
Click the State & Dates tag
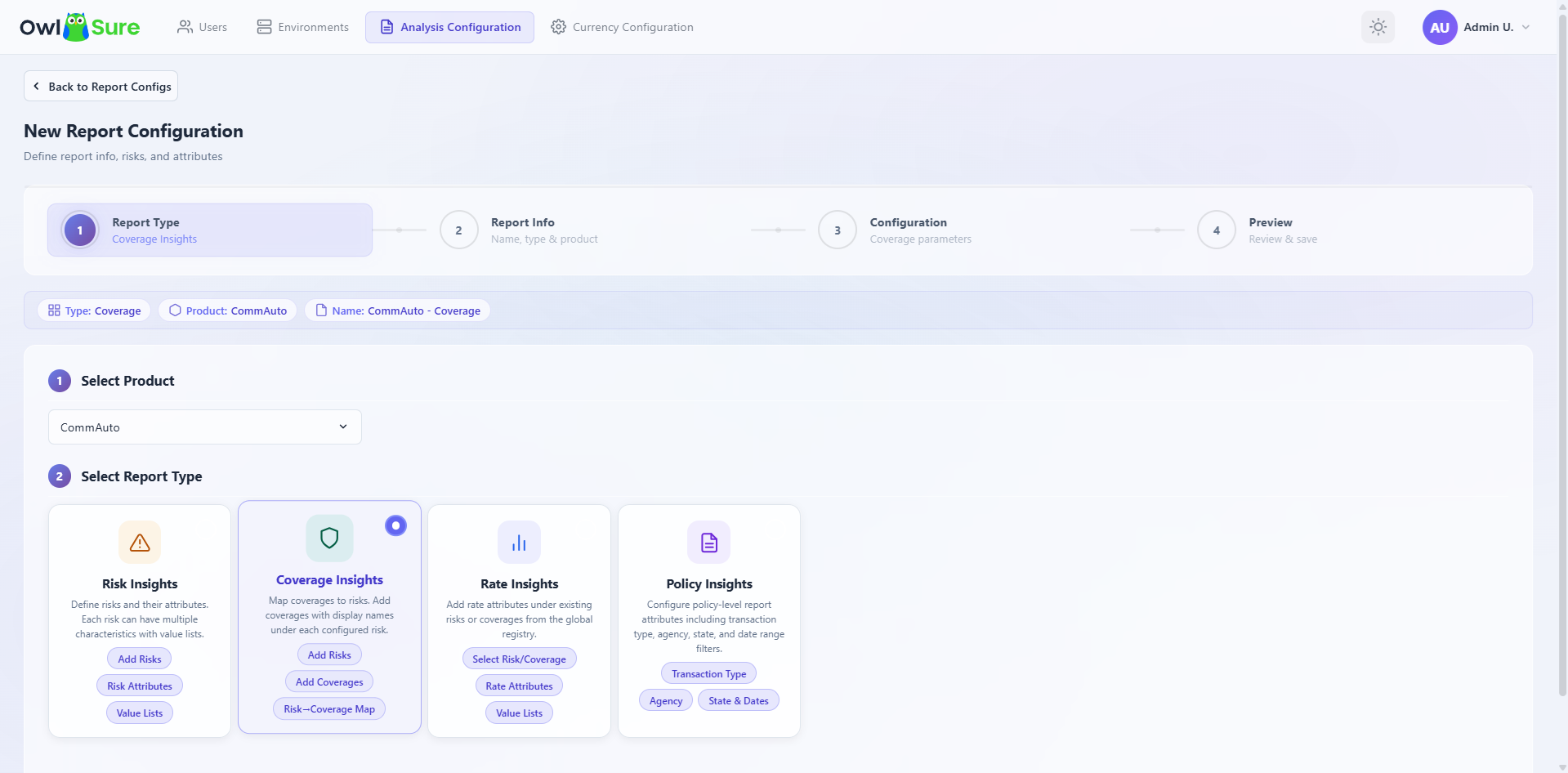(x=739, y=700)
